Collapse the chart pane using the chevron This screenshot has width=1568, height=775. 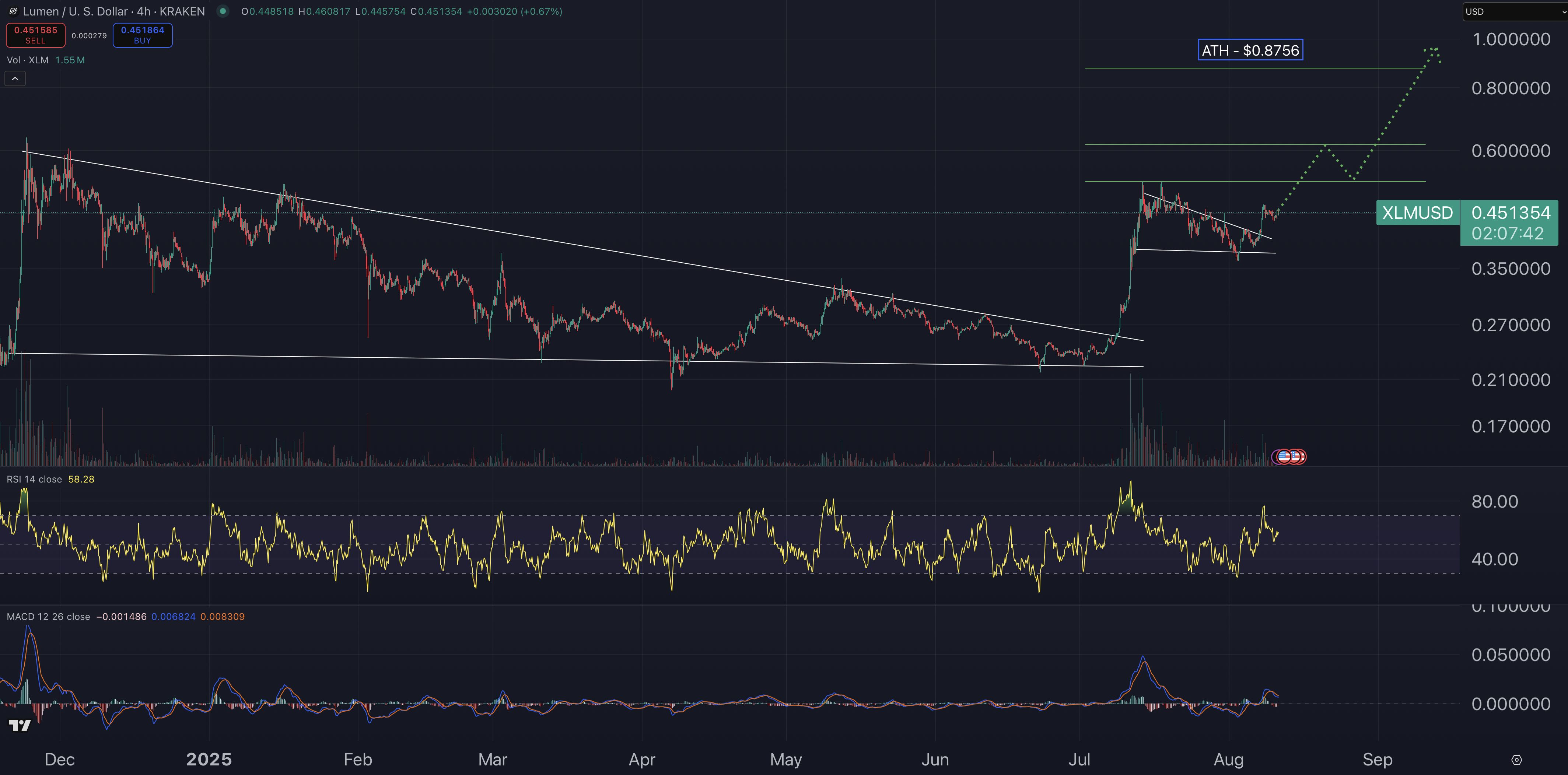pos(15,78)
